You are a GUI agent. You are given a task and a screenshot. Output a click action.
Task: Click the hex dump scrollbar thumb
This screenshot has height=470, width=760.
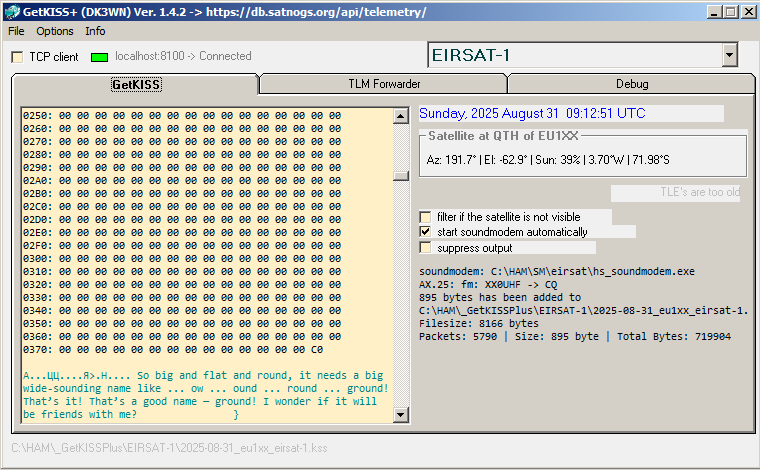[401, 176]
